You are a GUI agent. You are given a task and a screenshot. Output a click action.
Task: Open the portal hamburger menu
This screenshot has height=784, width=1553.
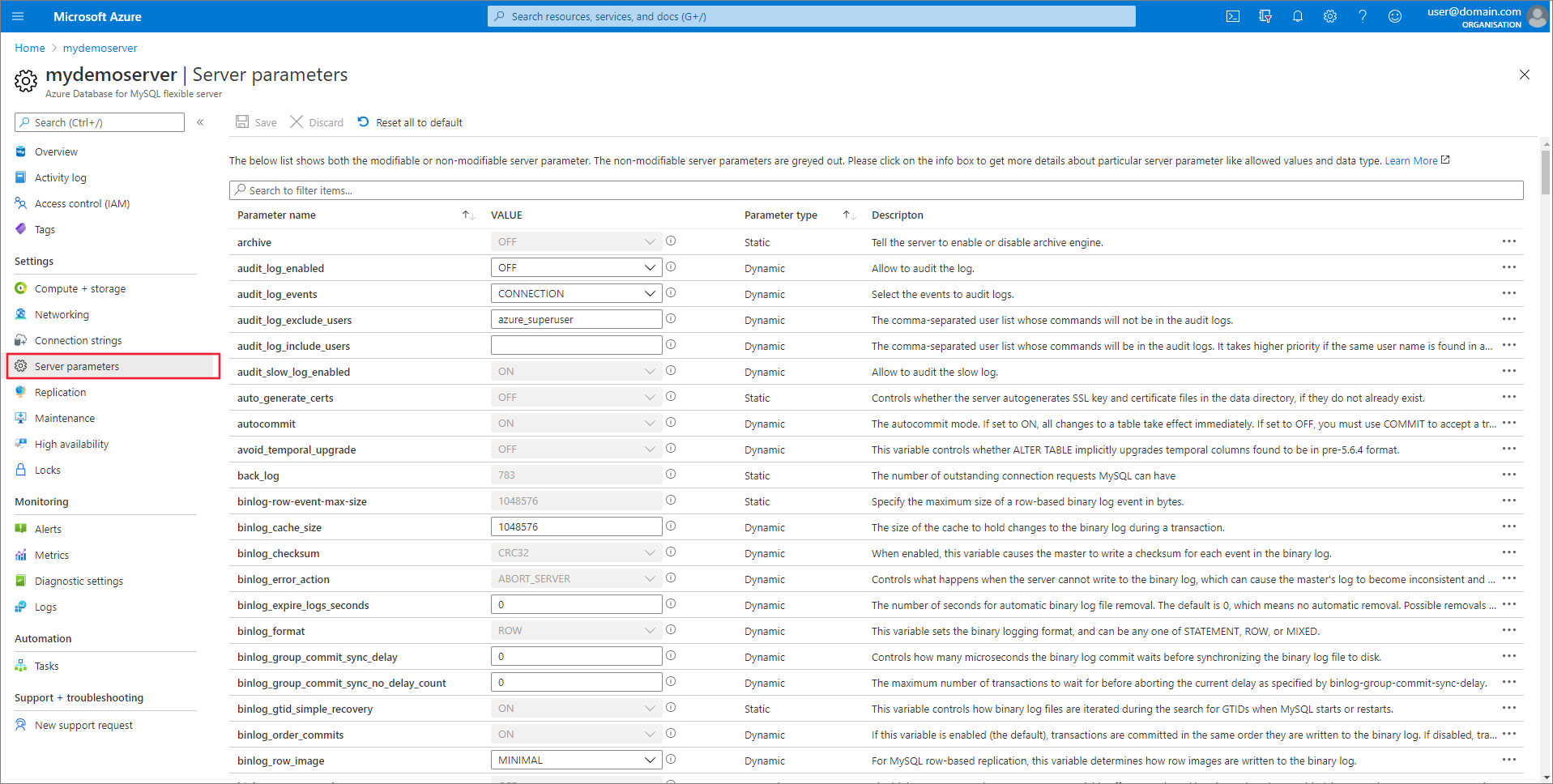click(x=18, y=16)
